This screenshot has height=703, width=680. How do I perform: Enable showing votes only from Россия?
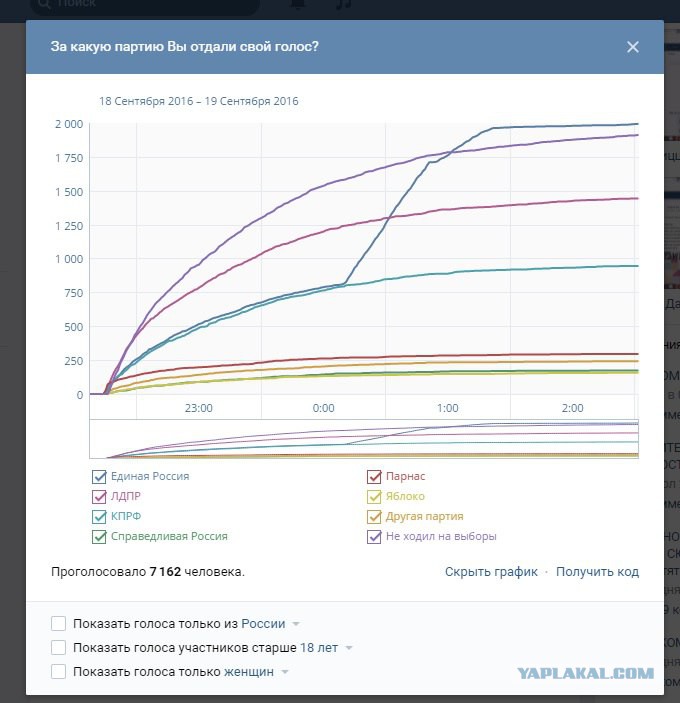[58, 623]
